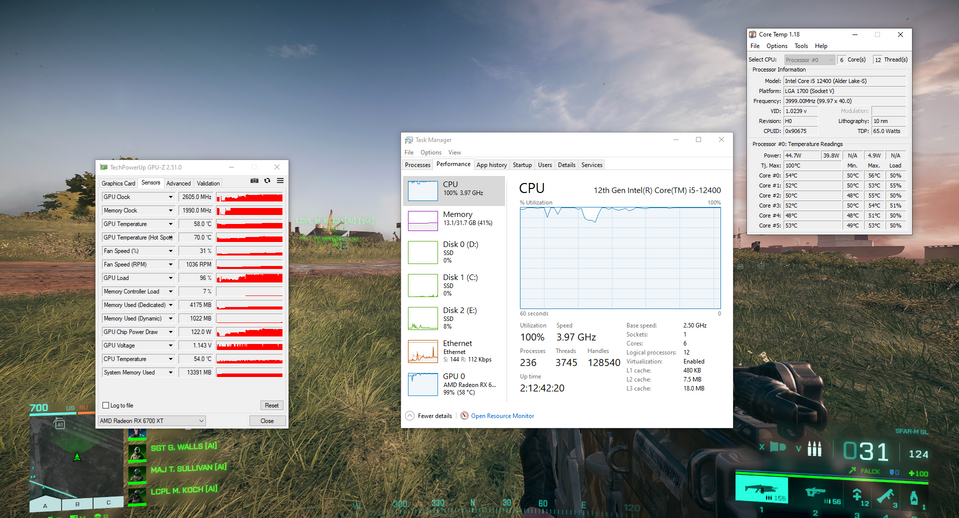
Task: Open the Advanced tab in GPU-Z
Action: [x=178, y=183]
